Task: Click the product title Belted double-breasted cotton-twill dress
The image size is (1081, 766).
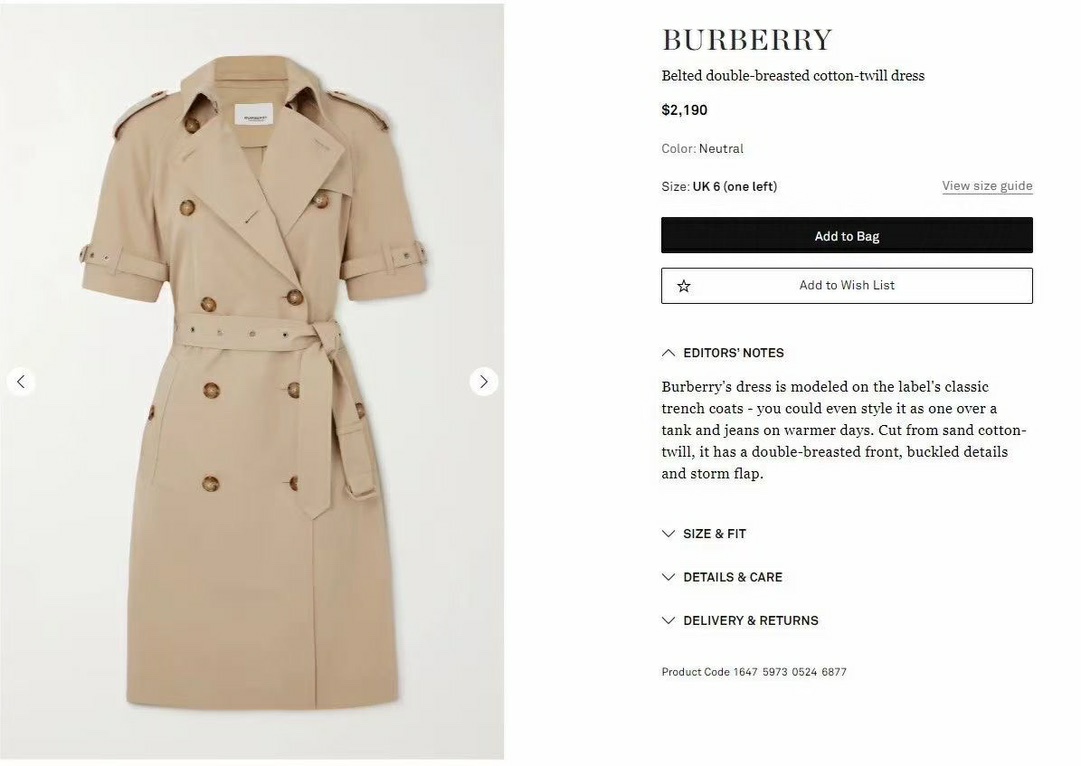Action: tap(793, 76)
